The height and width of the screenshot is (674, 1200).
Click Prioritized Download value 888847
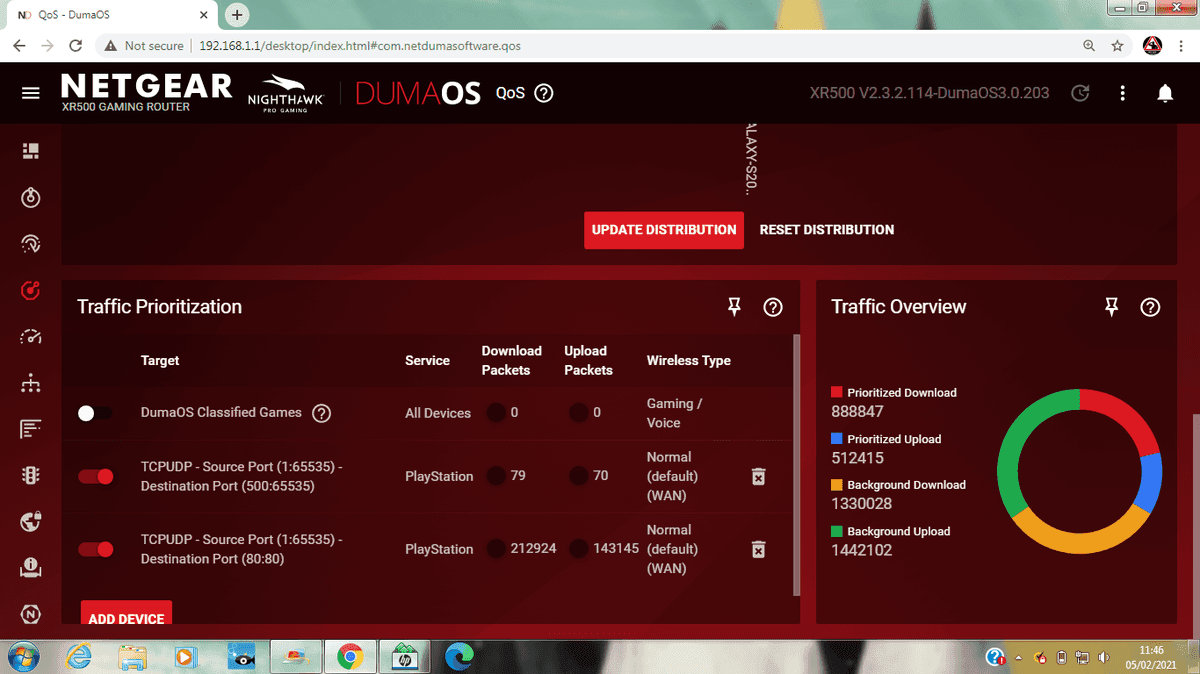(857, 411)
